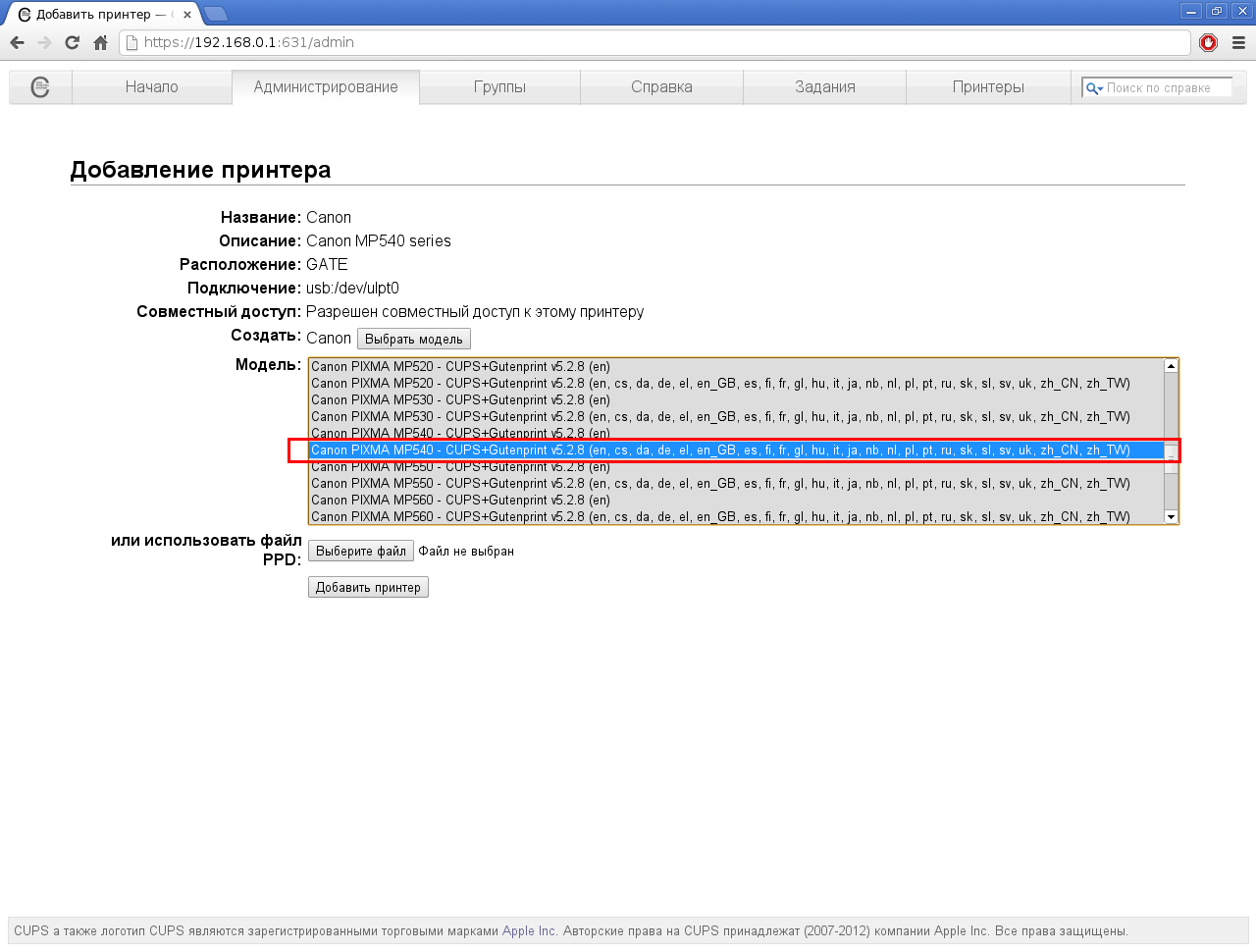Select Canon PIXMA MP550 (en) model
Image resolution: width=1256 pixels, height=952 pixels.
pyautogui.click(x=736, y=467)
